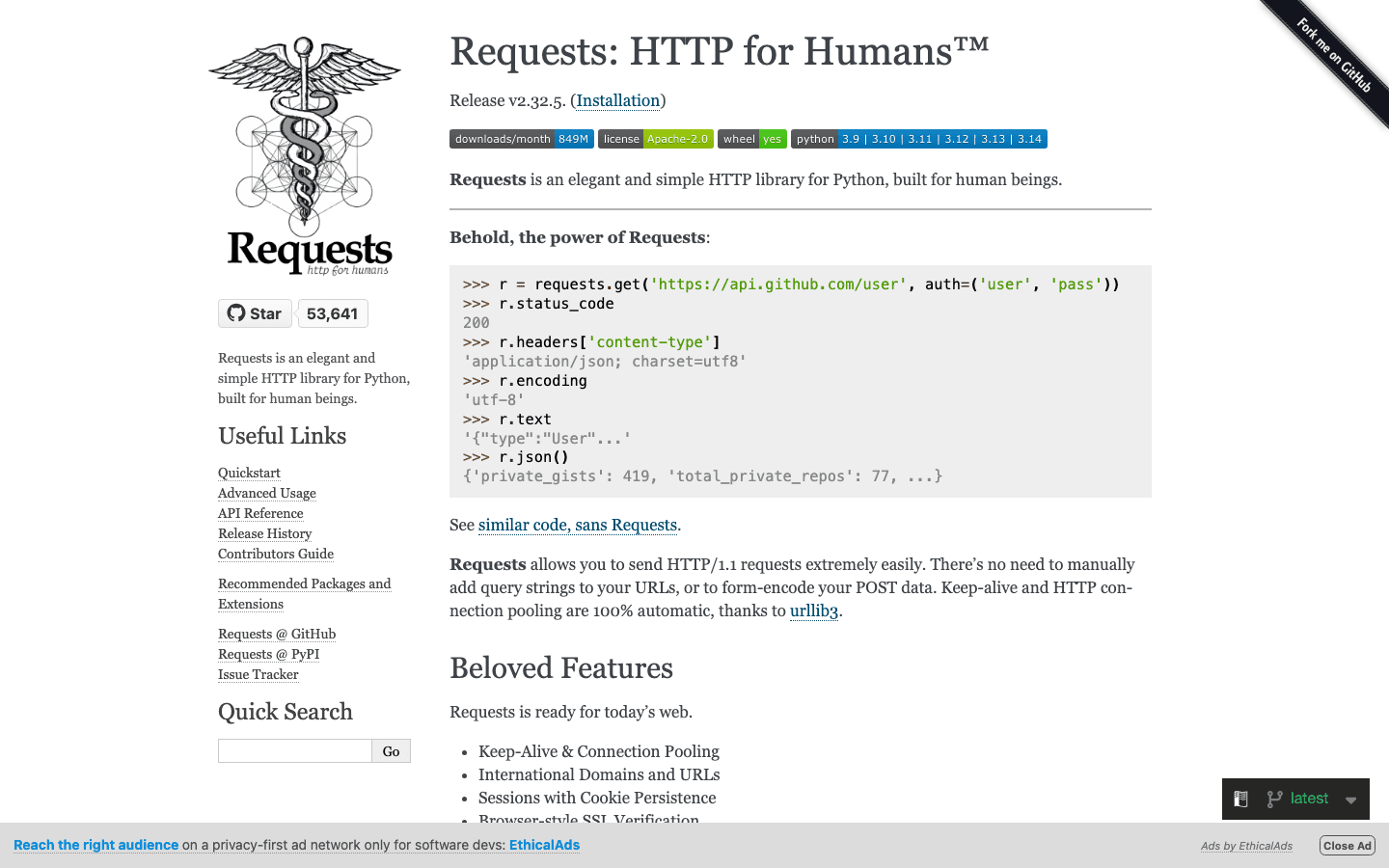Open the Python versions badge
Image resolution: width=1389 pixels, height=868 pixels.
click(x=918, y=138)
